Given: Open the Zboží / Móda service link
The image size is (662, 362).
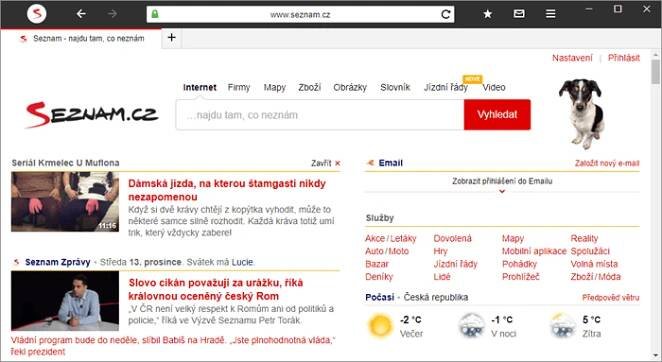Looking at the screenshot, I should pos(596,277).
